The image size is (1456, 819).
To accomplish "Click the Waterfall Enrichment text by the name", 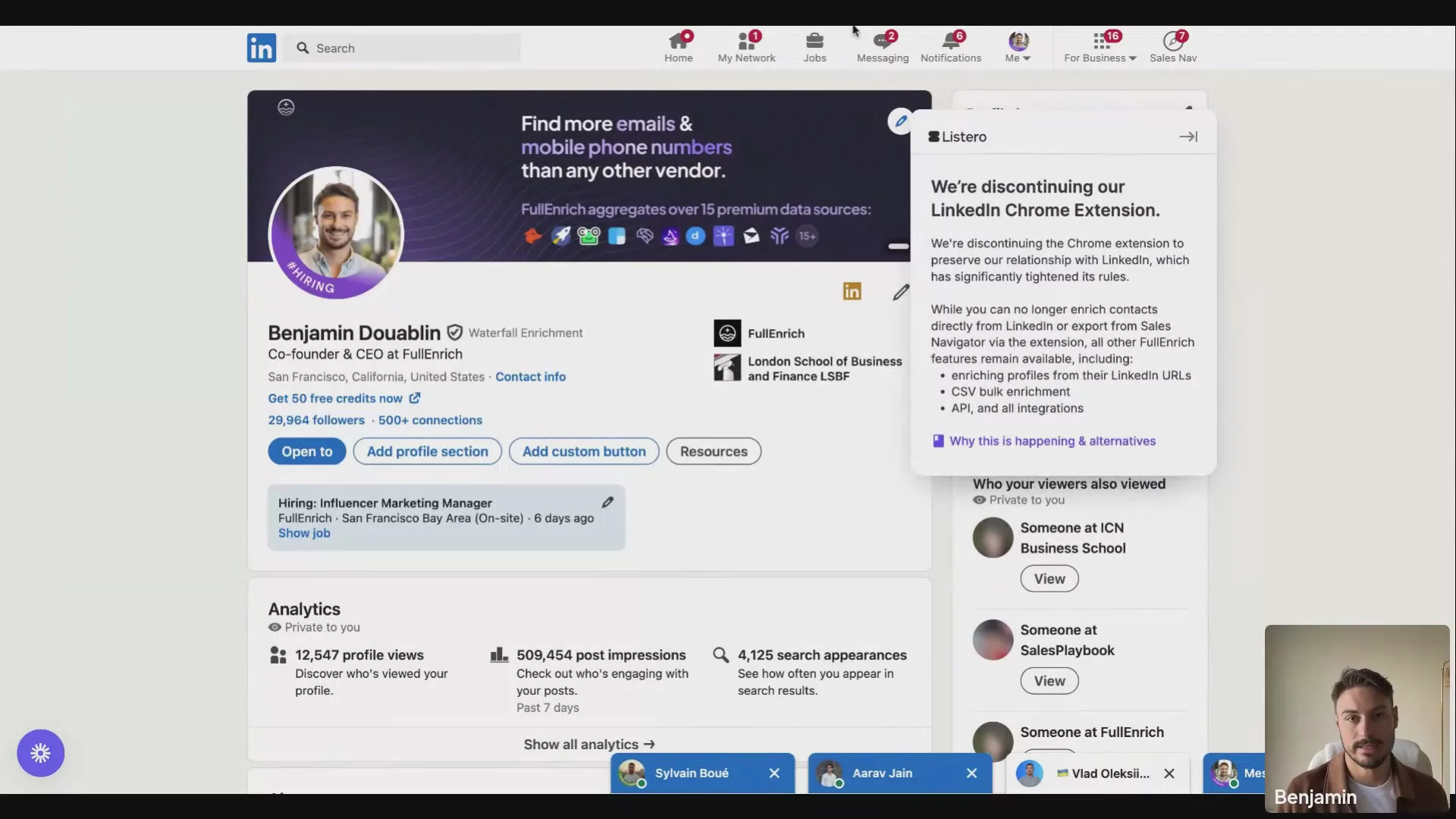I will 526,333.
